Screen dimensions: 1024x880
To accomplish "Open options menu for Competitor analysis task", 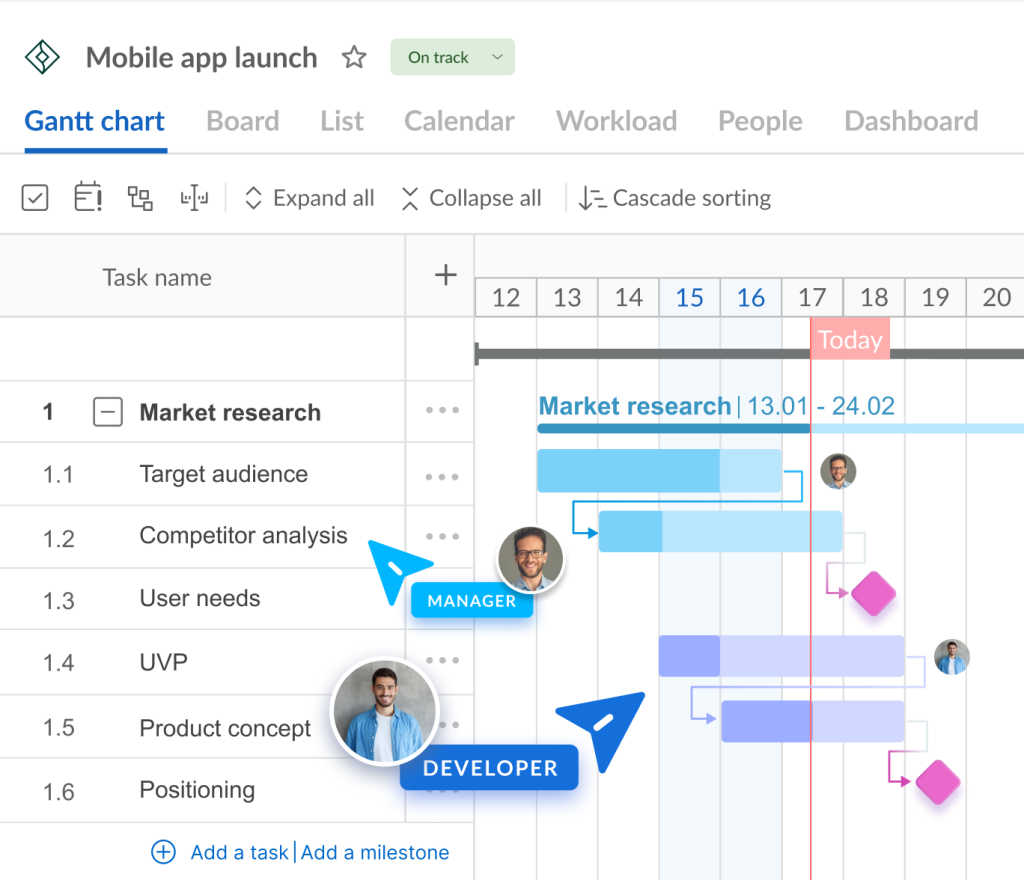I will (440, 537).
